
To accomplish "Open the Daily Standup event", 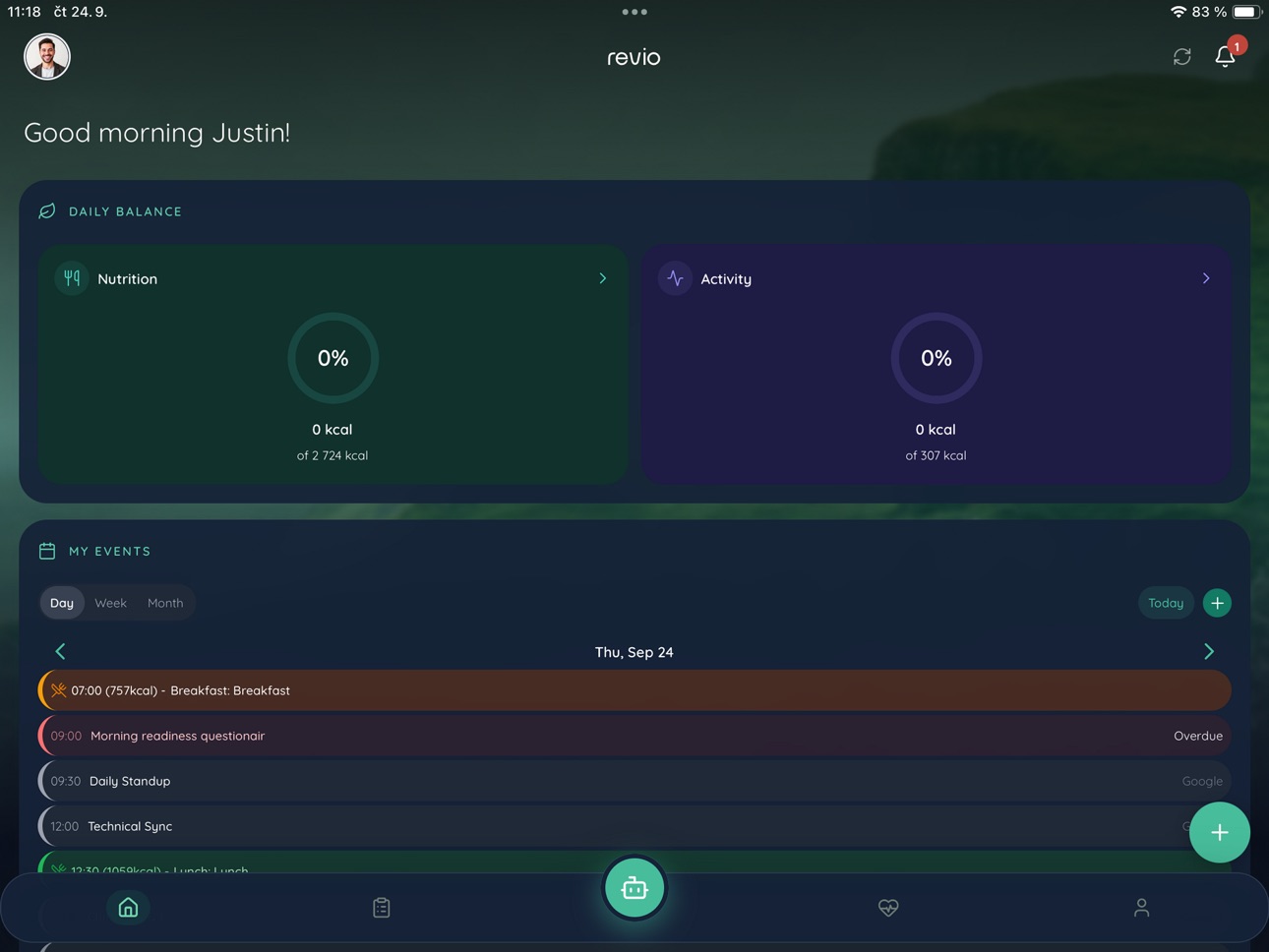I will click(634, 781).
